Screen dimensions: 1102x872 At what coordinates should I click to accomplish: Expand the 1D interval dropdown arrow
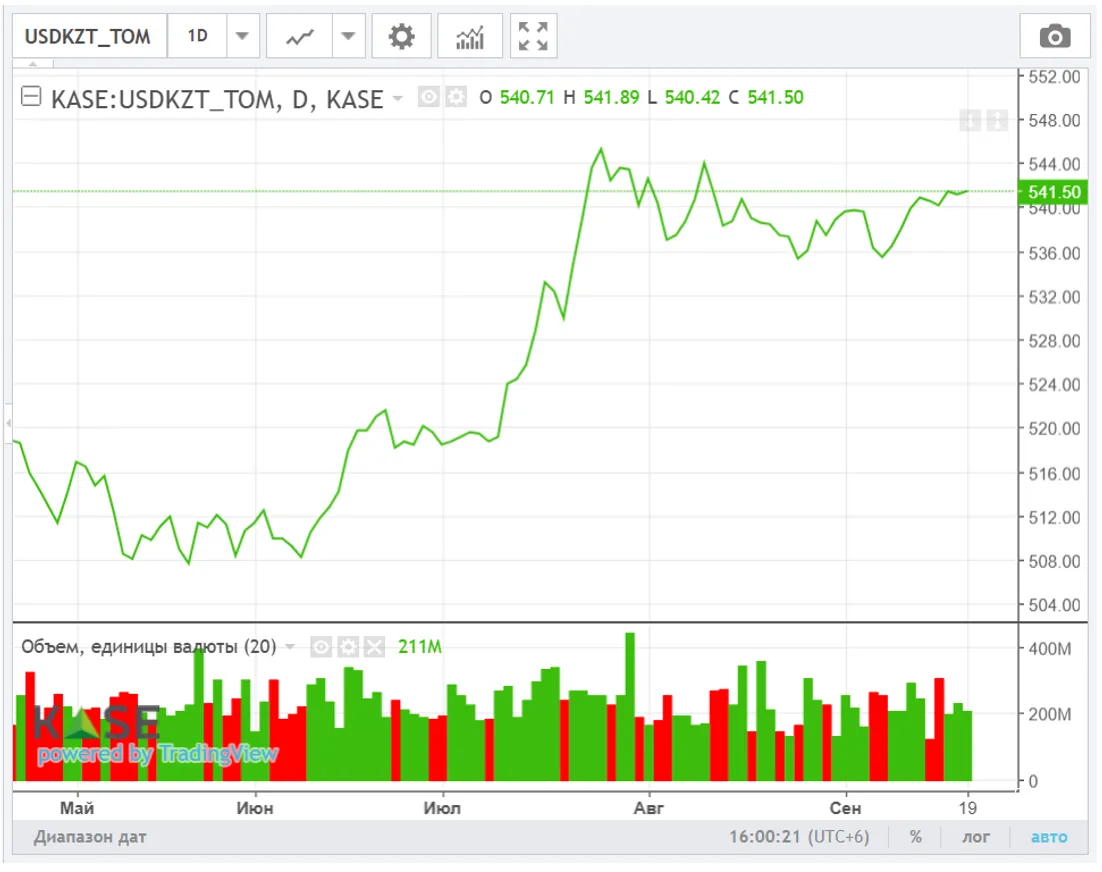tap(242, 37)
